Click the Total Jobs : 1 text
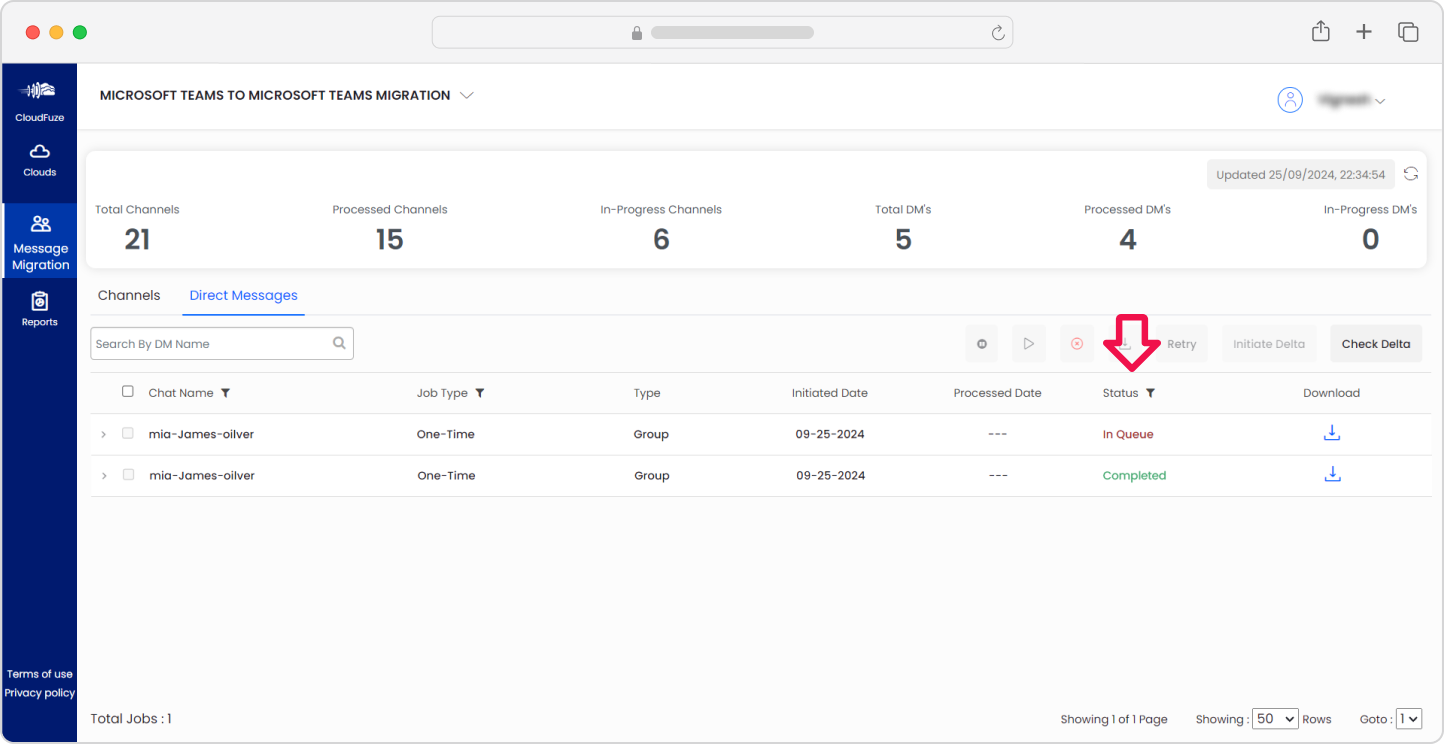Screen dimensions: 1444x744 131,718
